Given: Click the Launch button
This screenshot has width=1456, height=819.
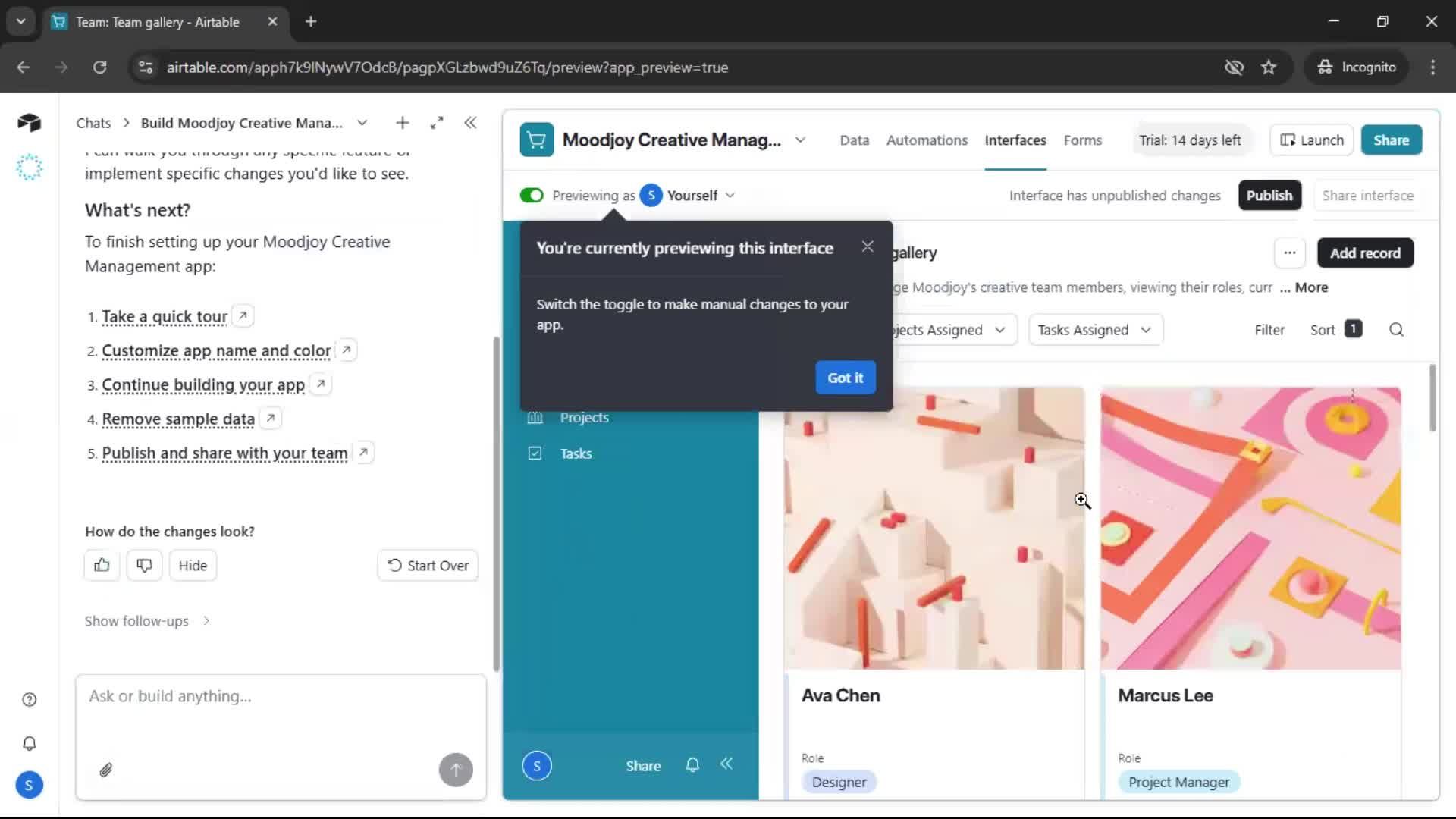Looking at the screenshot, I should (x=1311, y=140).
